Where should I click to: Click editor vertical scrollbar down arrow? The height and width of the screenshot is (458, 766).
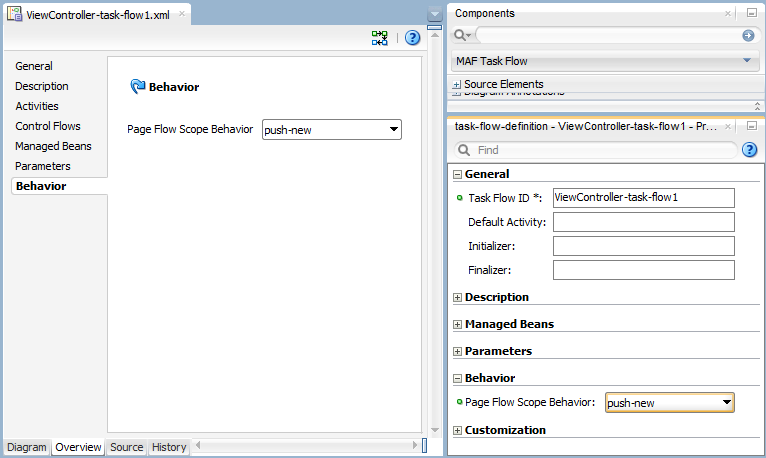pos(434,430)
